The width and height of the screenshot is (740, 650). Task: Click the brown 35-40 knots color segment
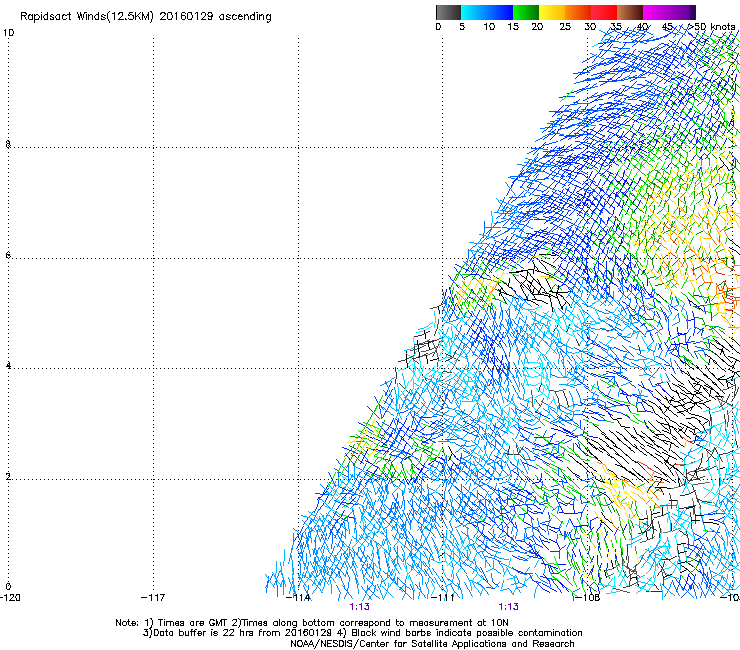coord(630,12)
